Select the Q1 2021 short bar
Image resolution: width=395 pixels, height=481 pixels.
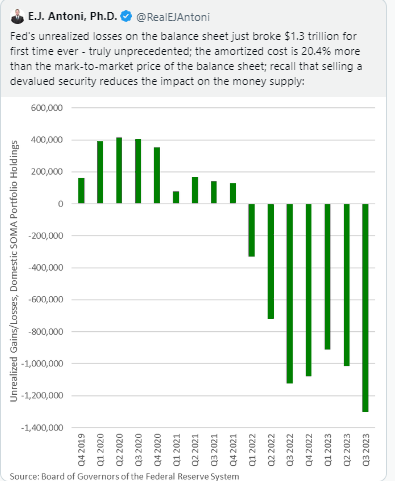(x=176, y=197)
